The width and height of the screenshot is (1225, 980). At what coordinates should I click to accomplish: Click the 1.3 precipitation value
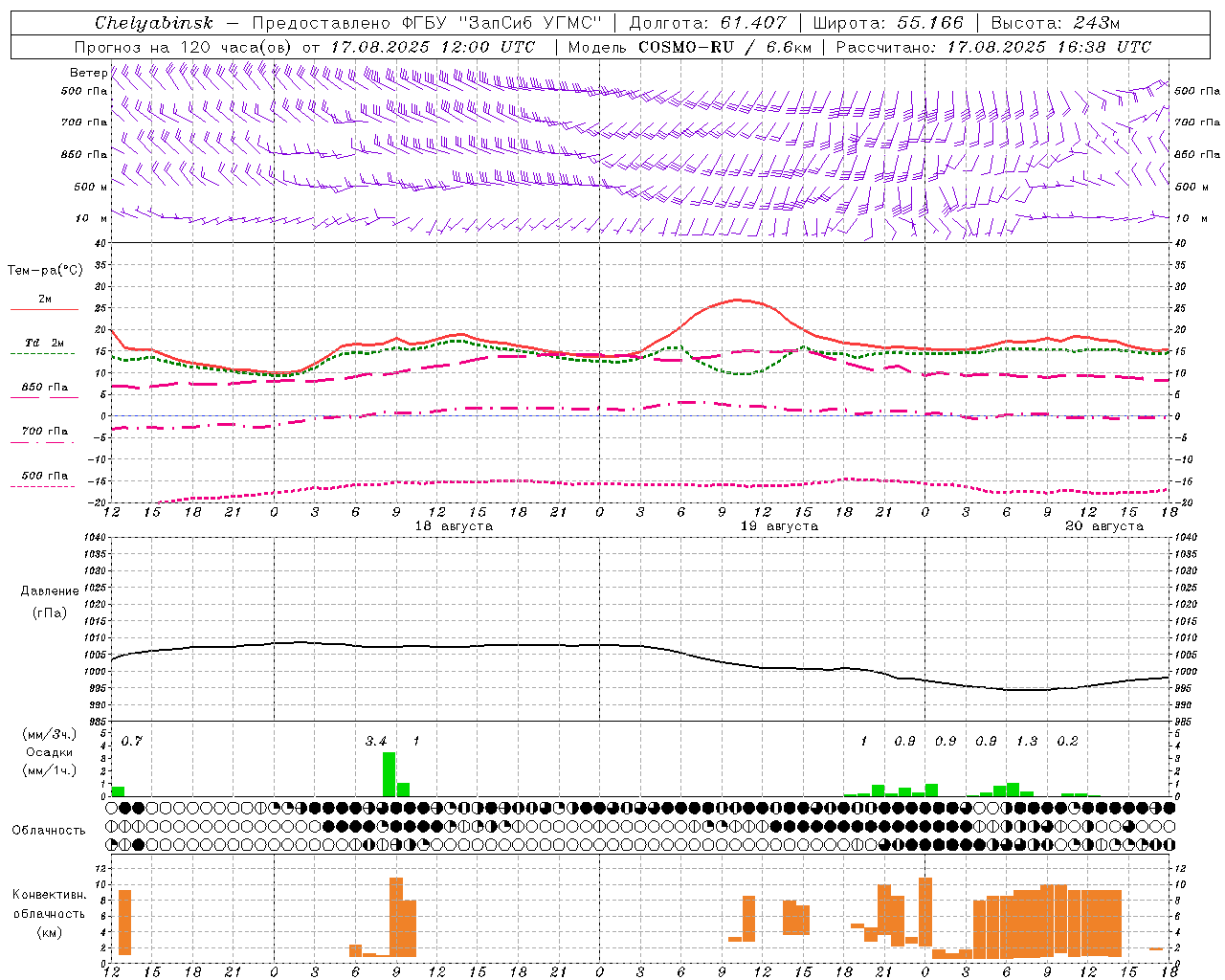tap(1027, 742)
